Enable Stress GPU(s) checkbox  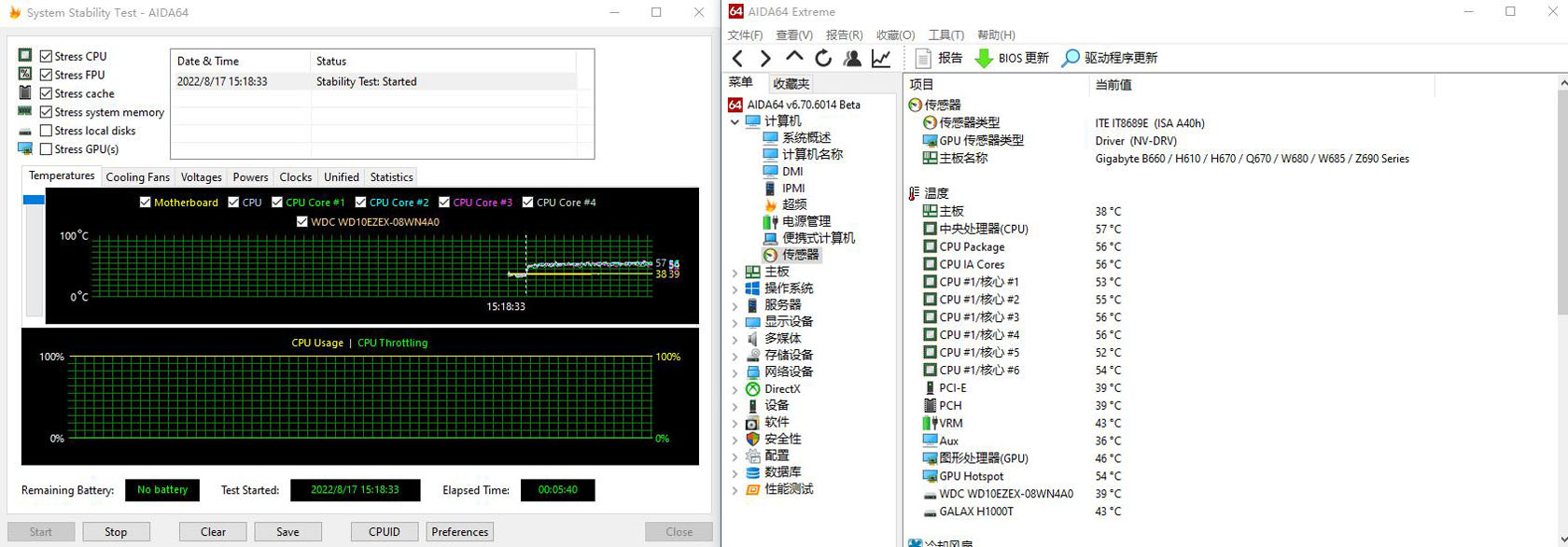pos(46,149)
